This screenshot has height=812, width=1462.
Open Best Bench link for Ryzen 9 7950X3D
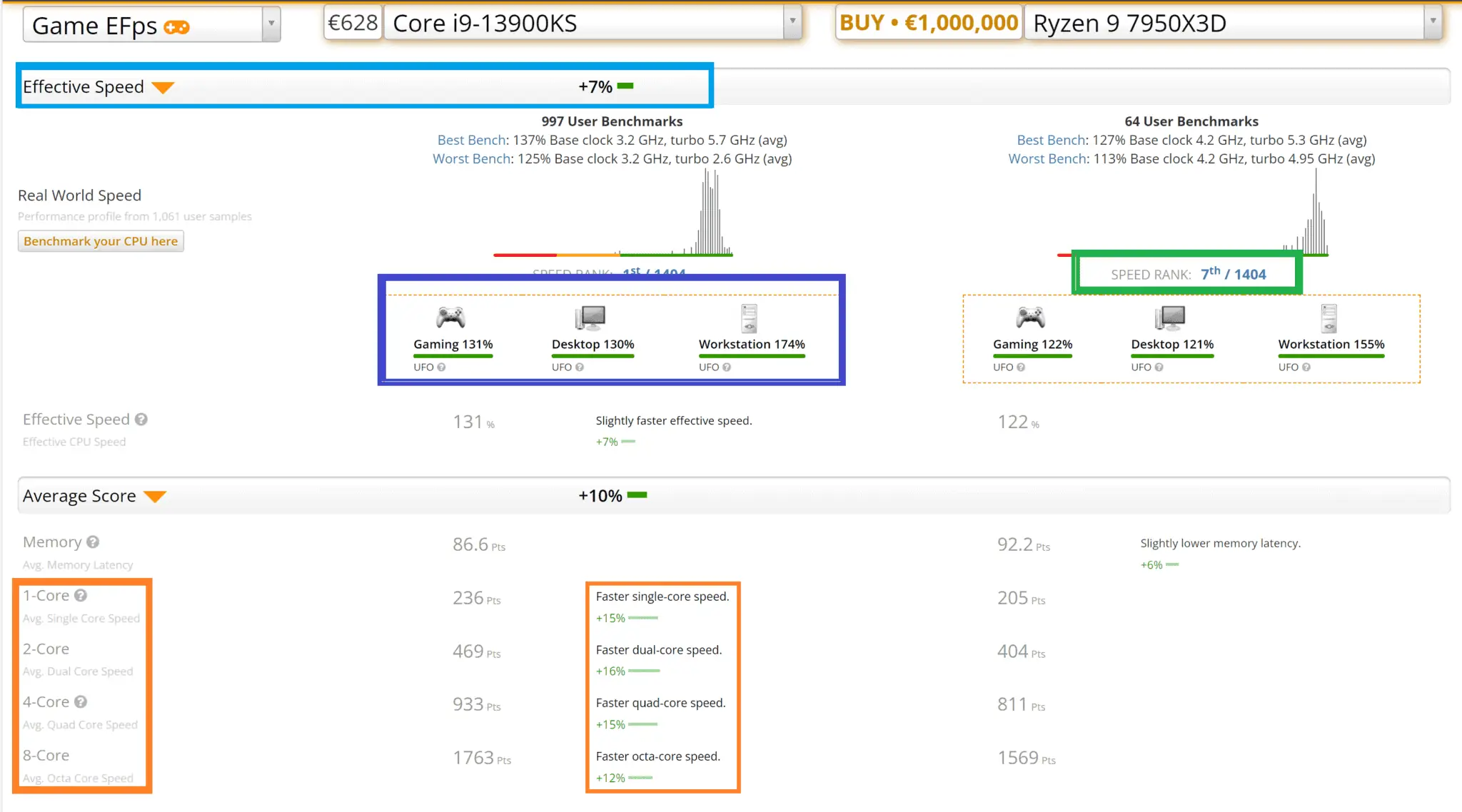click(1052, 140)
